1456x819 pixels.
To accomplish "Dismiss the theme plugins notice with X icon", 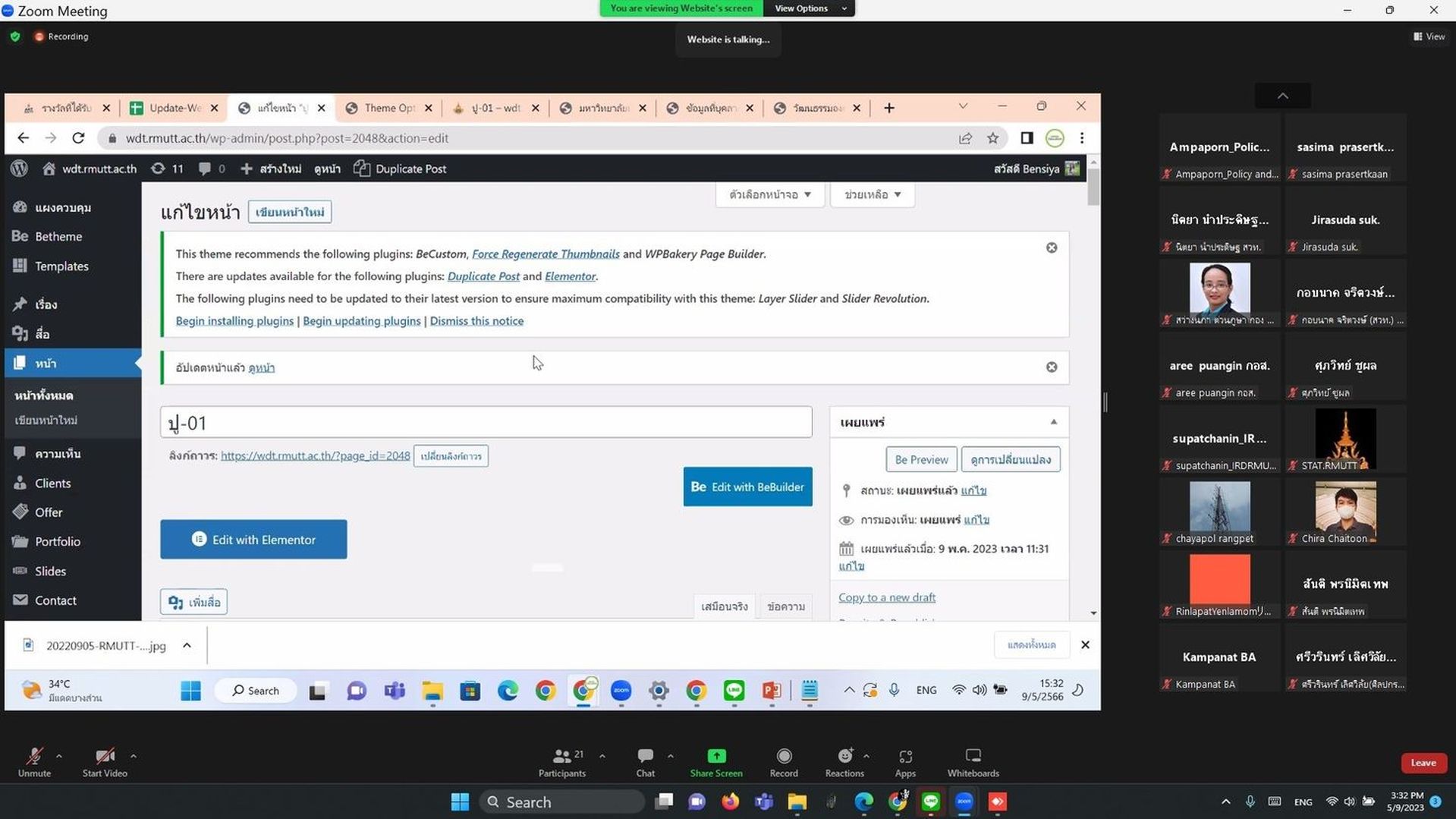I will (1052, 247).
